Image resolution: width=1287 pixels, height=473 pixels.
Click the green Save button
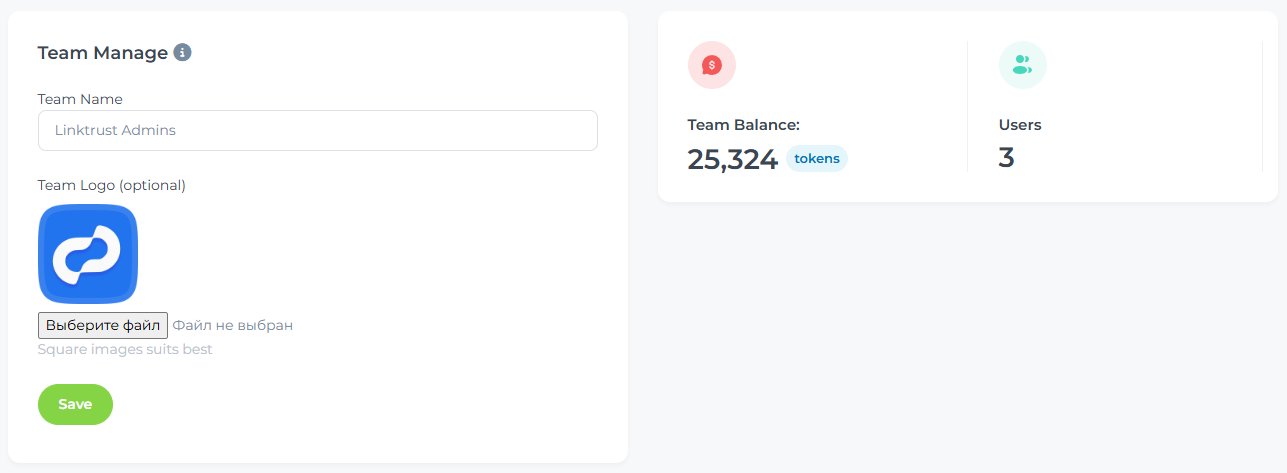tap(75, 404)
